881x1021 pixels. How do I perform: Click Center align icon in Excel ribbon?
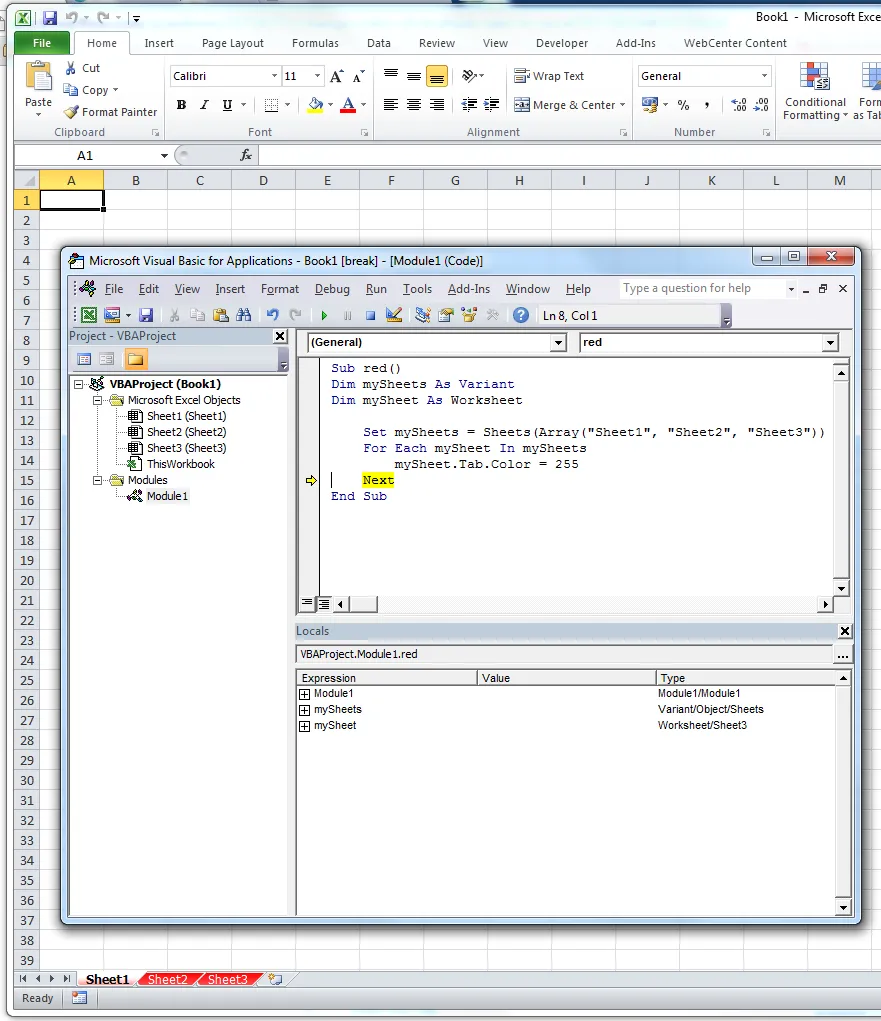point(413,105)
